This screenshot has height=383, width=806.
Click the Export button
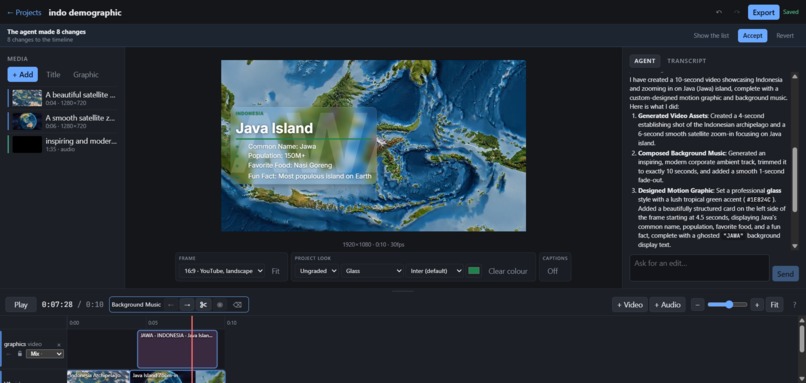(x=763, y=12)
